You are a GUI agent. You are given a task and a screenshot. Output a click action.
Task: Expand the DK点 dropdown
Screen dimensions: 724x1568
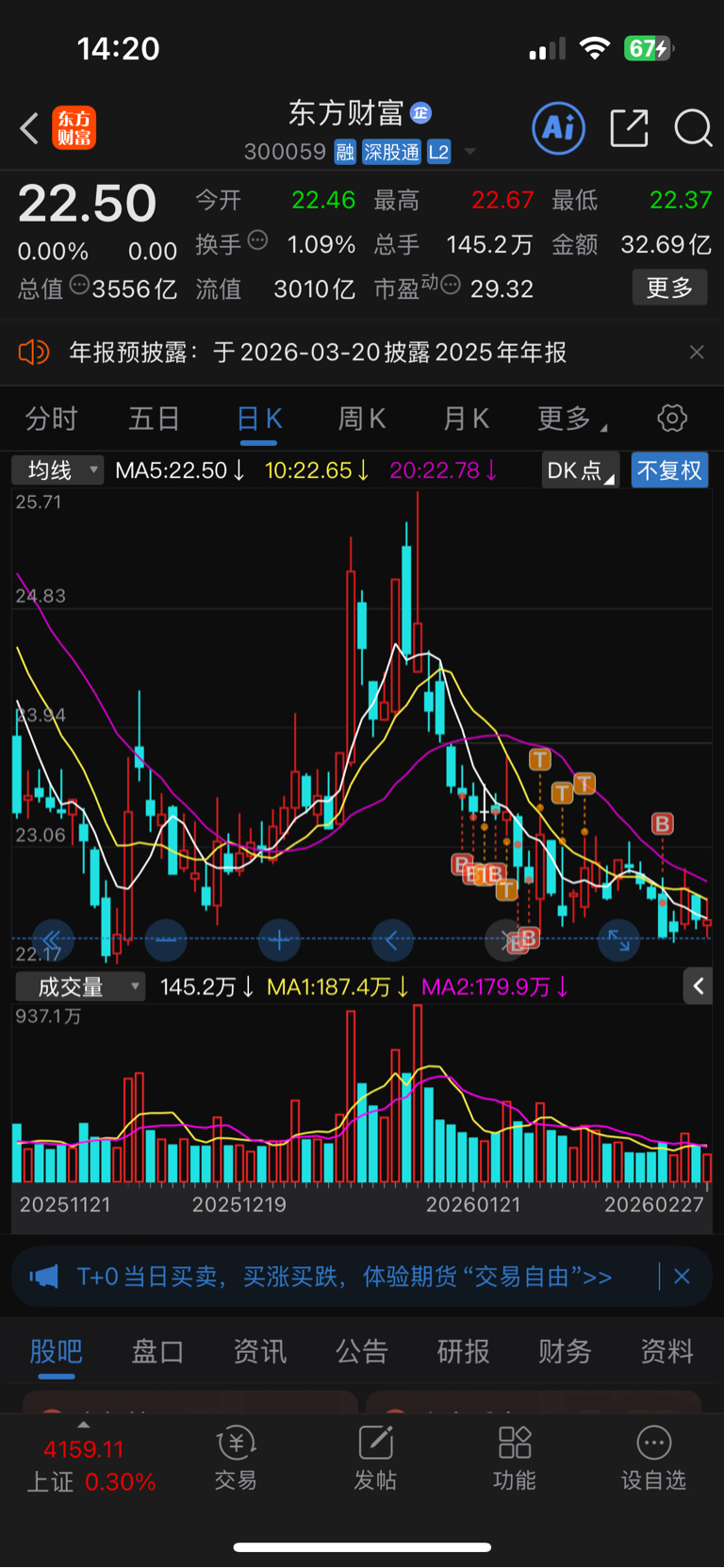(580, 470)
